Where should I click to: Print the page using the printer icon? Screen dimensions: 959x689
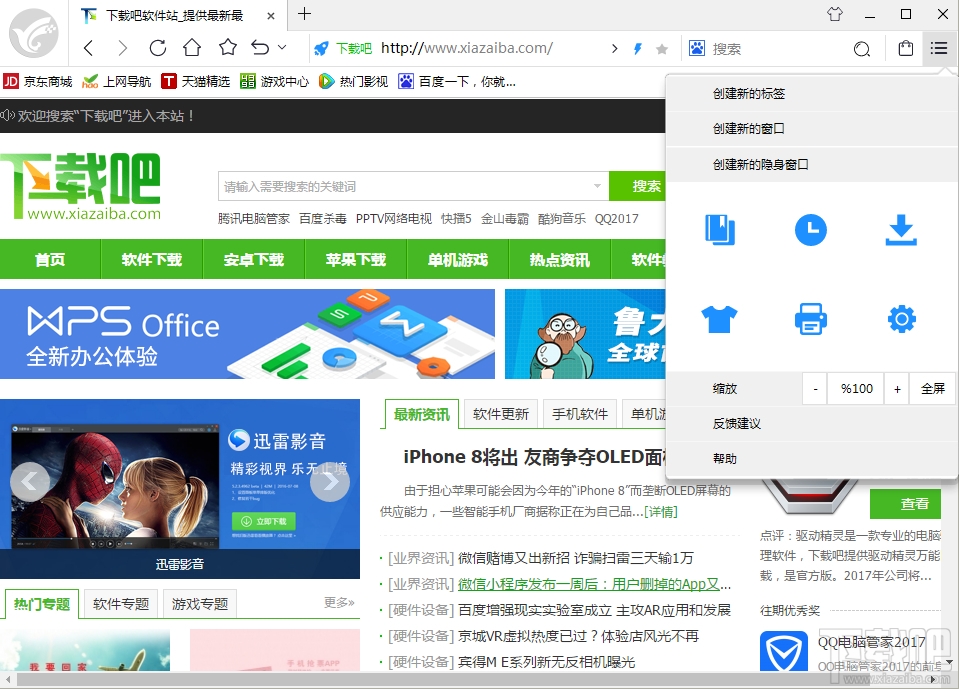[810, 318]
